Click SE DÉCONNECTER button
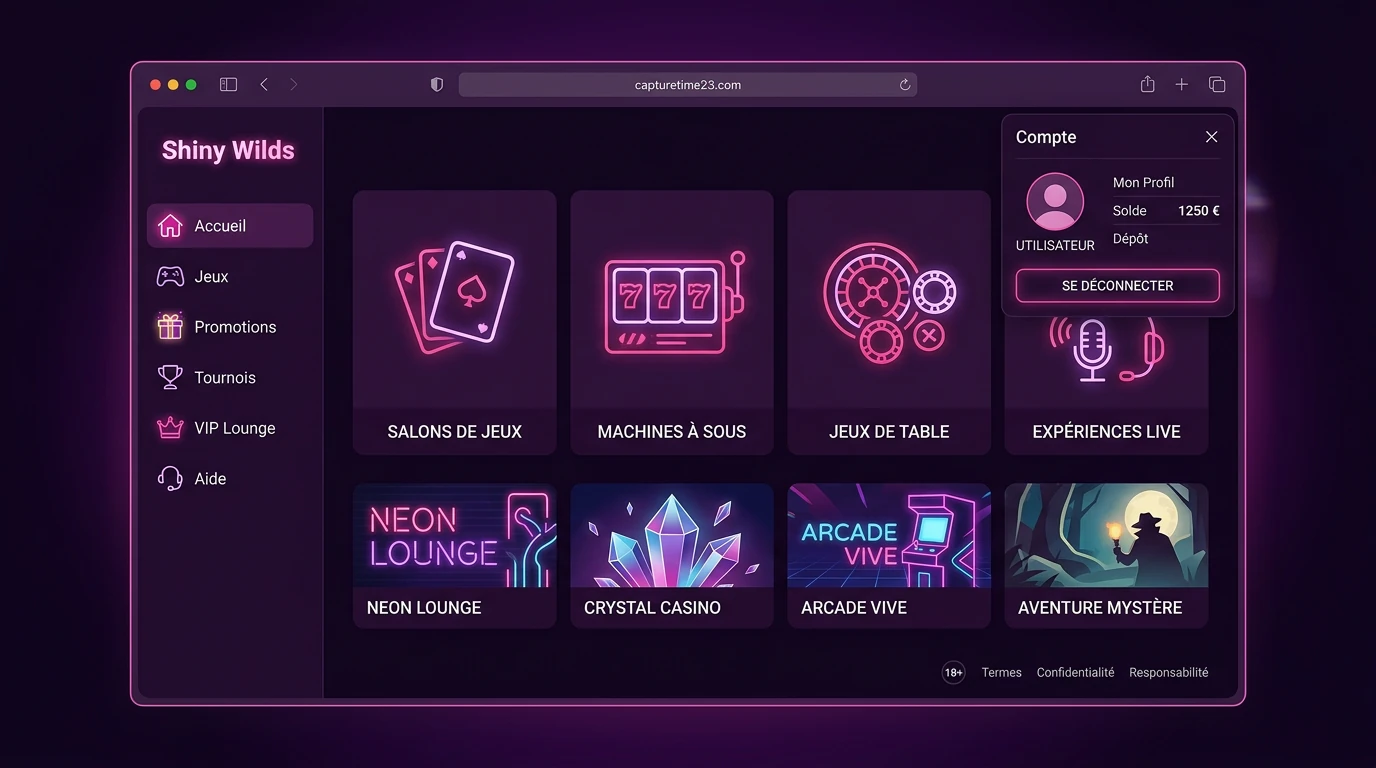1376x768 pixels. pyautogui.click(x=1118, y=286)
